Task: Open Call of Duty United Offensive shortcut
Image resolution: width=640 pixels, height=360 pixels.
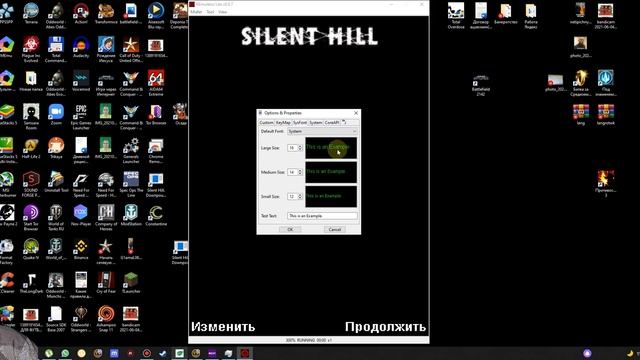Action: pyautogui.click(x=131, y=49)
